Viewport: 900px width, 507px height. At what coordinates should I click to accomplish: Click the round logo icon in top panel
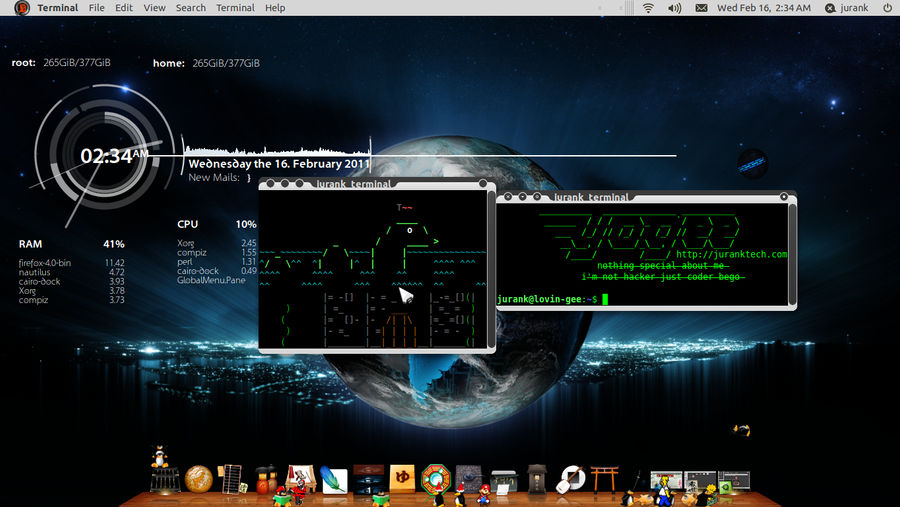[x=22, y=8]
